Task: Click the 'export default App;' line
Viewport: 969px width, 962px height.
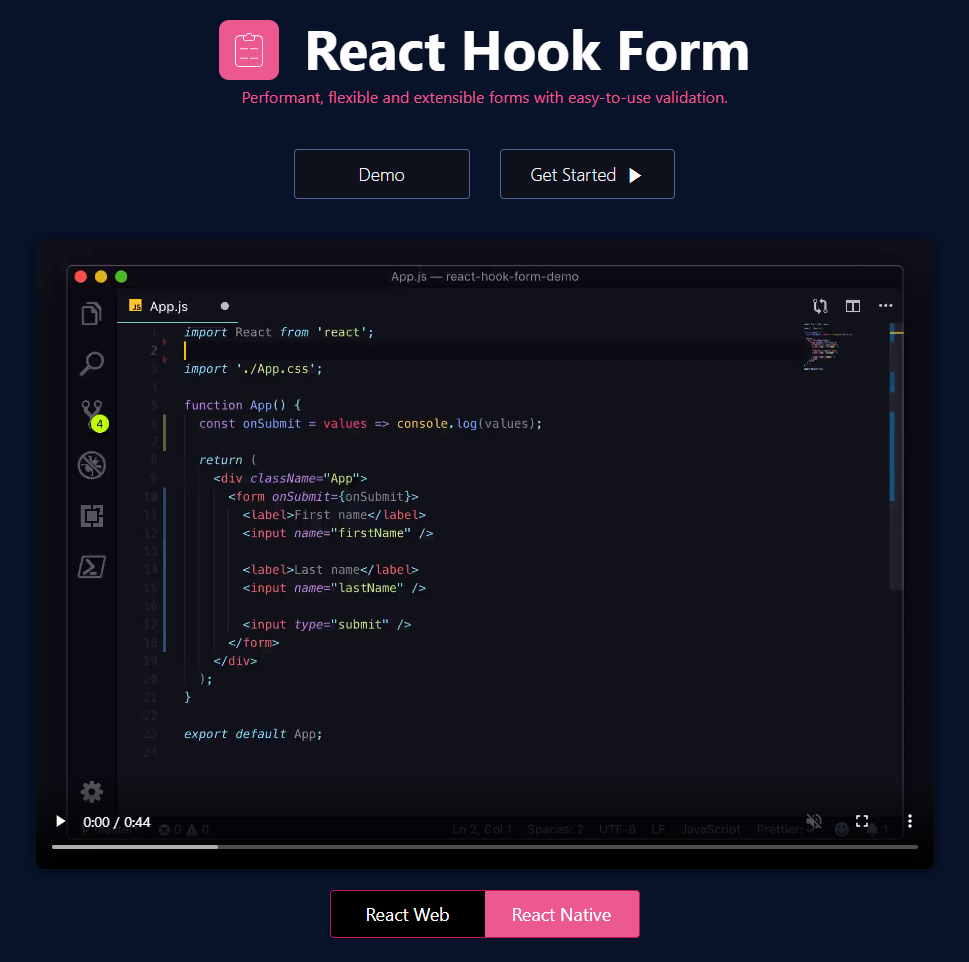Action: tap(253, 734)
